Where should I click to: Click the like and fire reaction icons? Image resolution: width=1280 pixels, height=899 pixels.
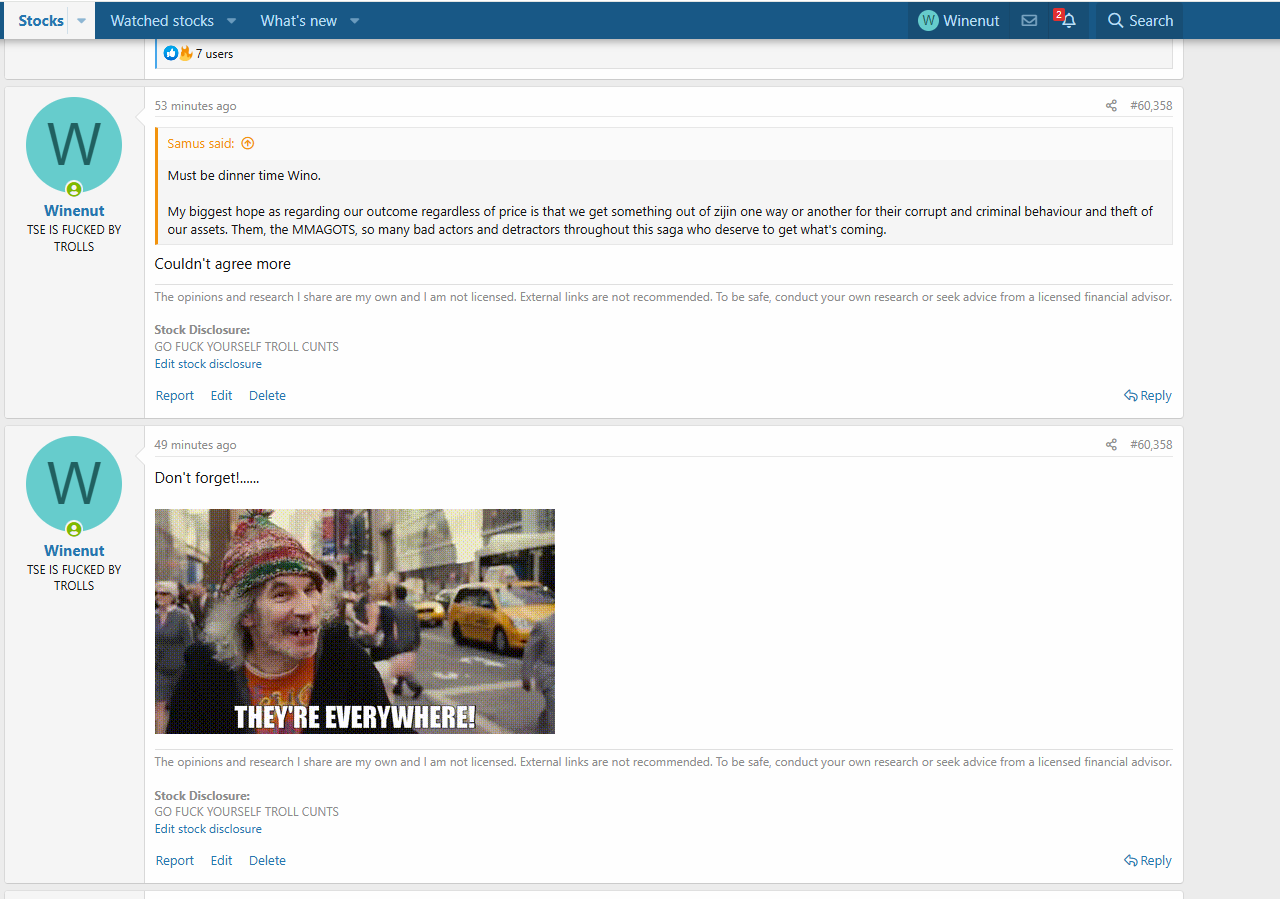[178, 53]
